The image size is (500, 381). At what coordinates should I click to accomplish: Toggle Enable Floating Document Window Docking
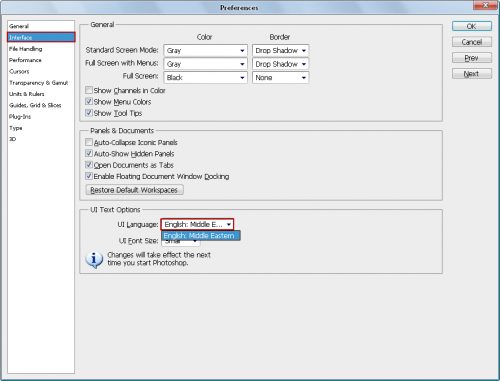(89, 176)
